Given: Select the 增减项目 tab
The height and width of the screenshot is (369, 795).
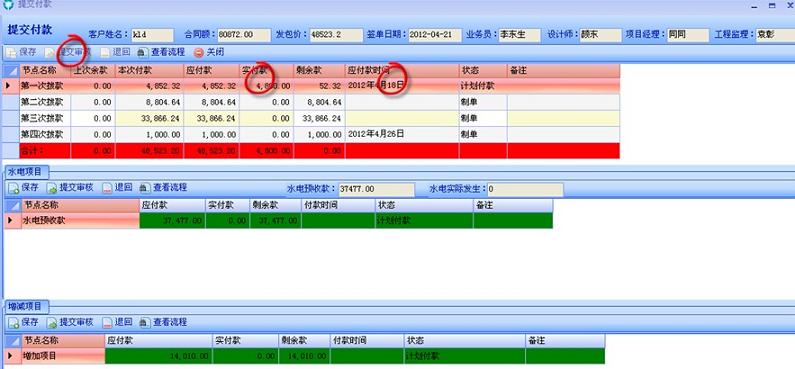Looking at the screenshot, I should pos(26,307).
